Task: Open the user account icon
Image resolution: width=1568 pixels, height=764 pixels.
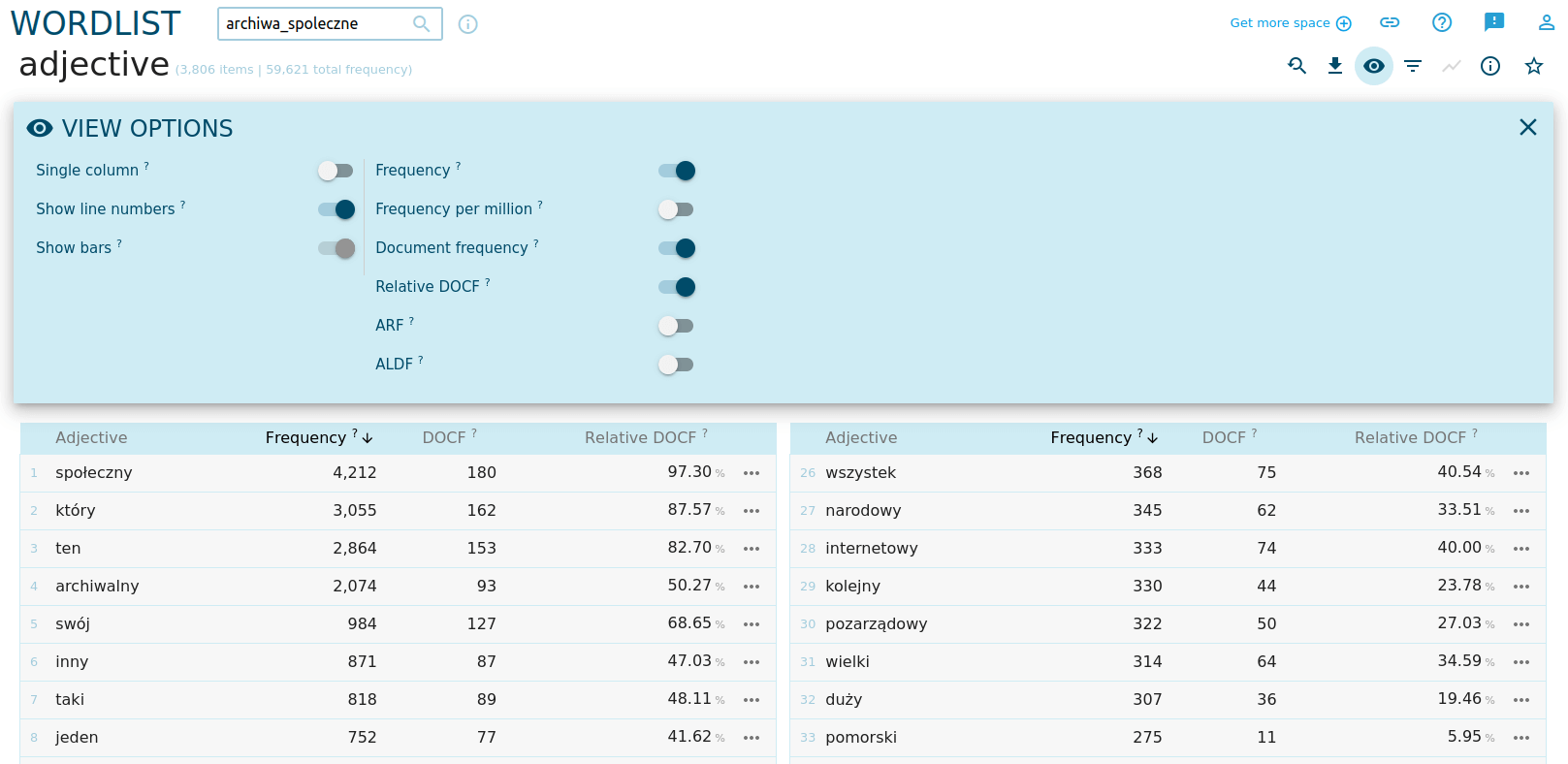Action: (x=1547, y=22)
